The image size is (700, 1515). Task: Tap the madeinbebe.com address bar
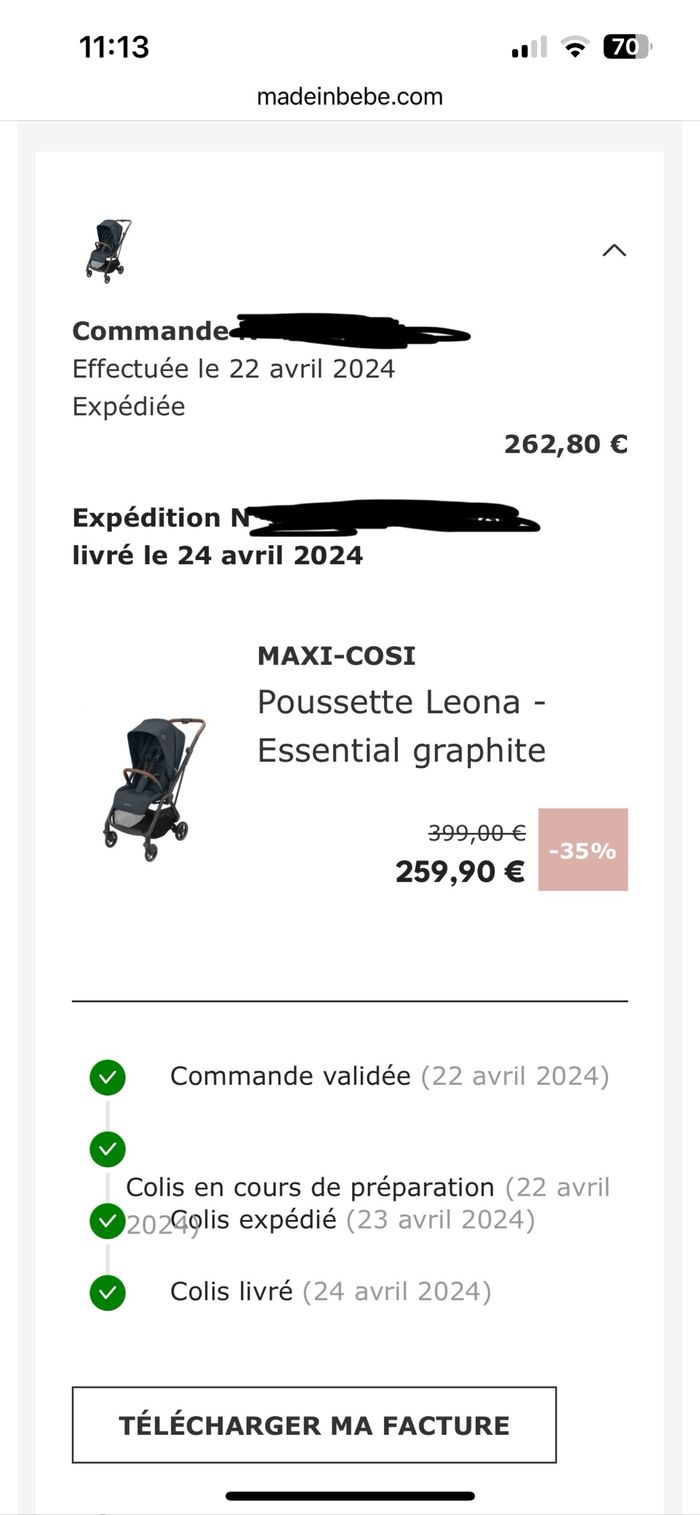click(350, 96)
